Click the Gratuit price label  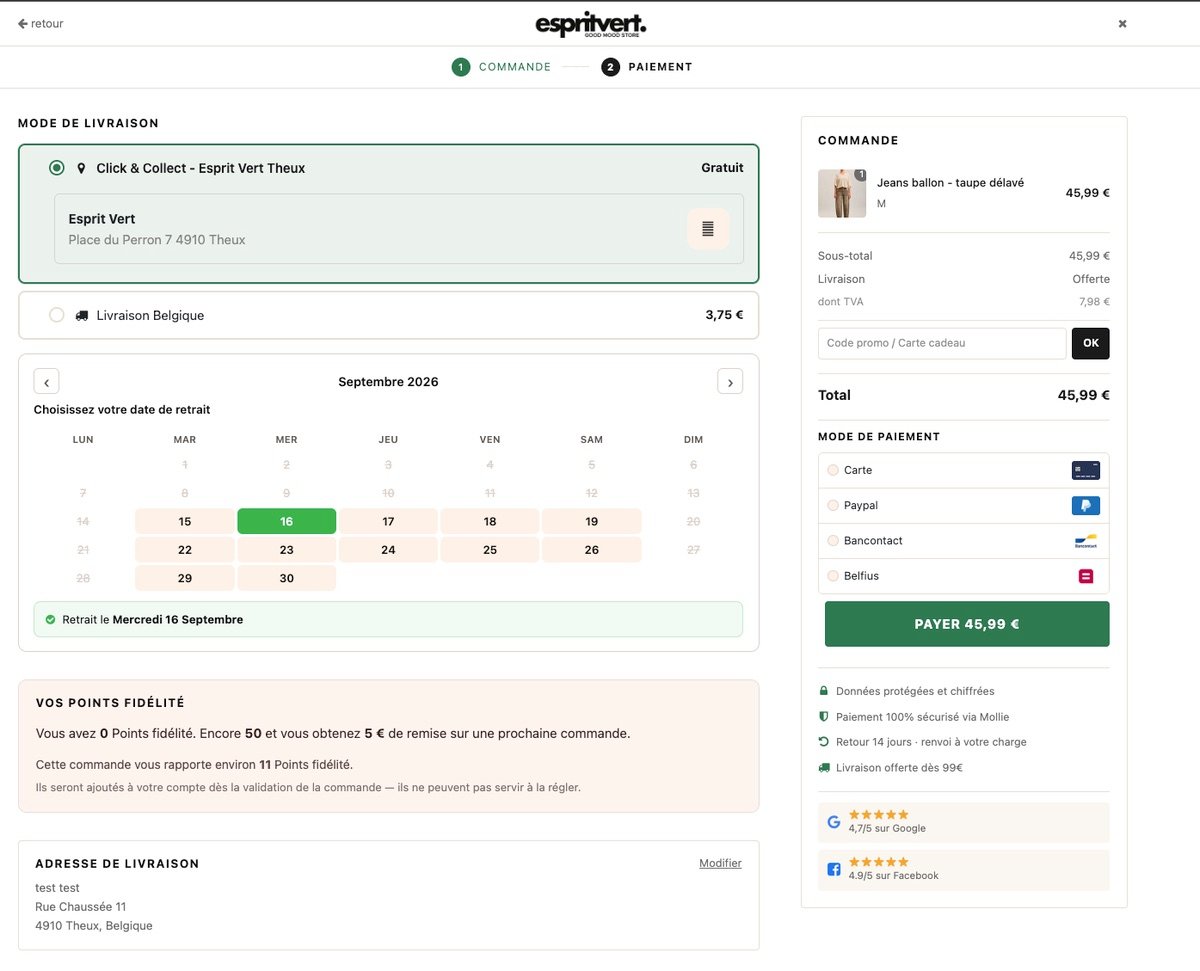coord(722,168)
